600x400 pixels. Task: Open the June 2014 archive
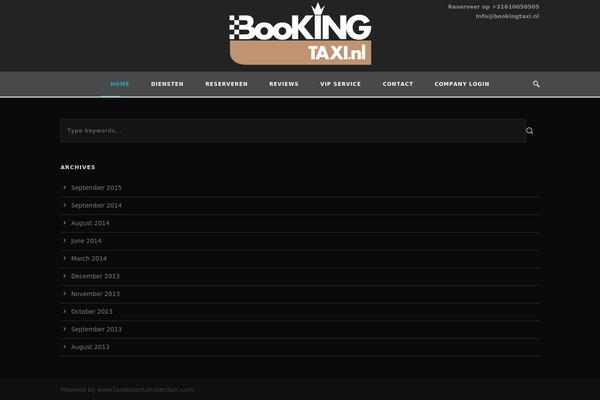pyautogui.click(x=86, y=240)
